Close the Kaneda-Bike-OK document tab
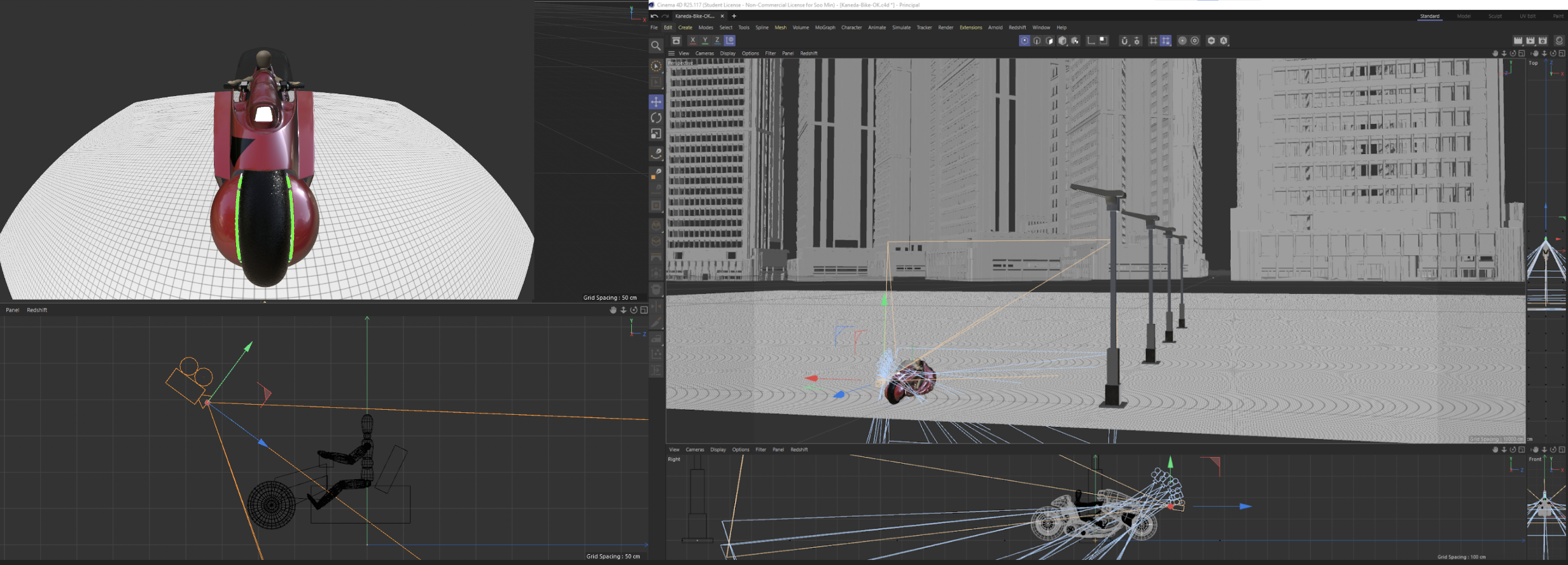 [x=722, y=16]
